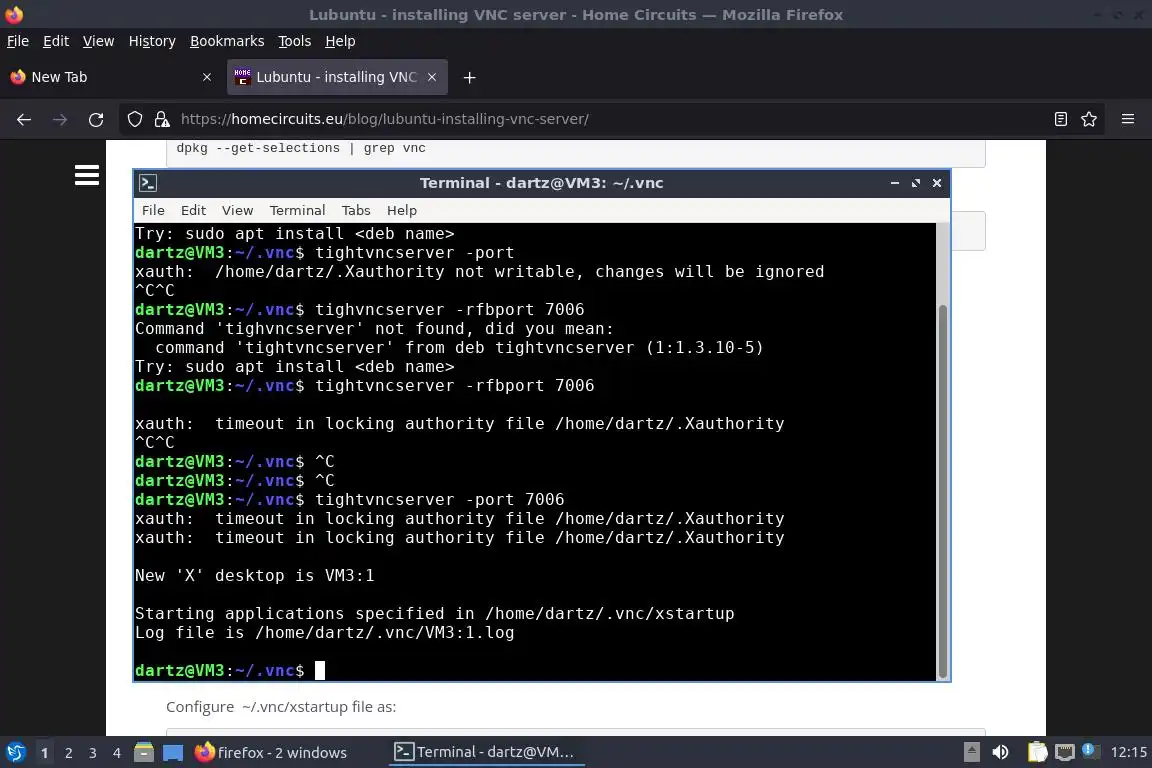Viewport: 1152px width, 768px height.
Task: Open volume control in system tray
Action: (1000, 752)
